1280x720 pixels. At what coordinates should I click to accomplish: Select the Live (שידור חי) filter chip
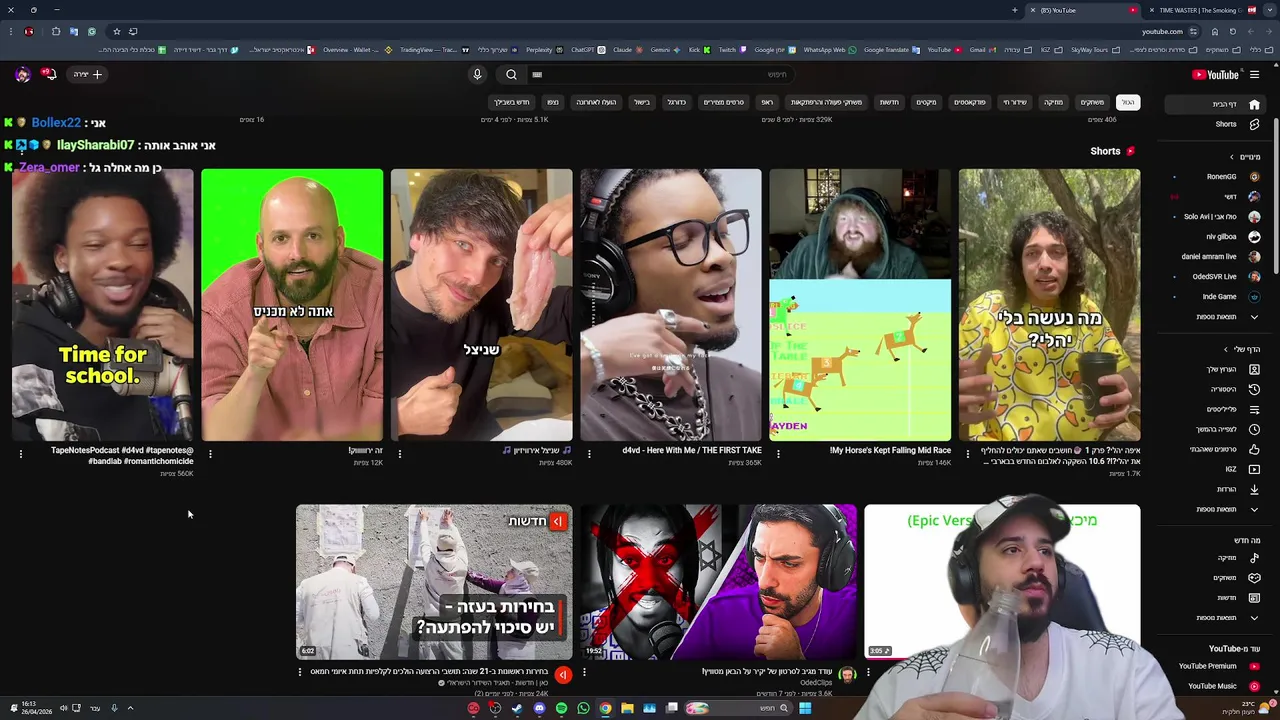click(1015, 102)
